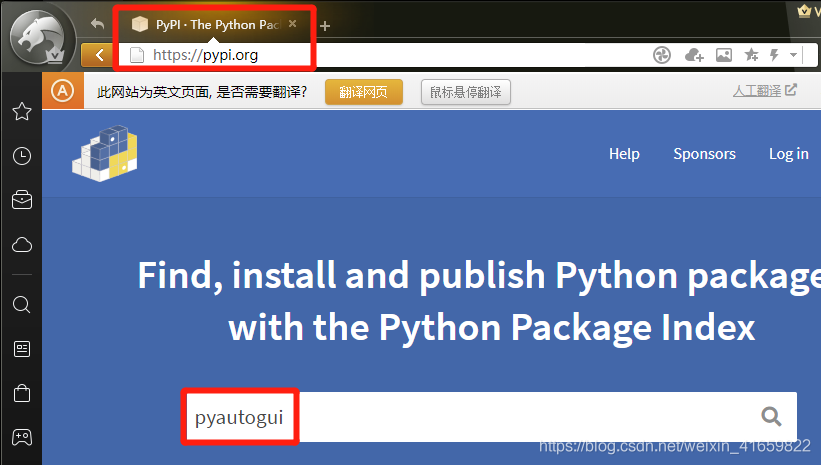Click the pinwheel fan icon in address bar
This screenshot has height=465, width=821.
(x=662, y=54)
